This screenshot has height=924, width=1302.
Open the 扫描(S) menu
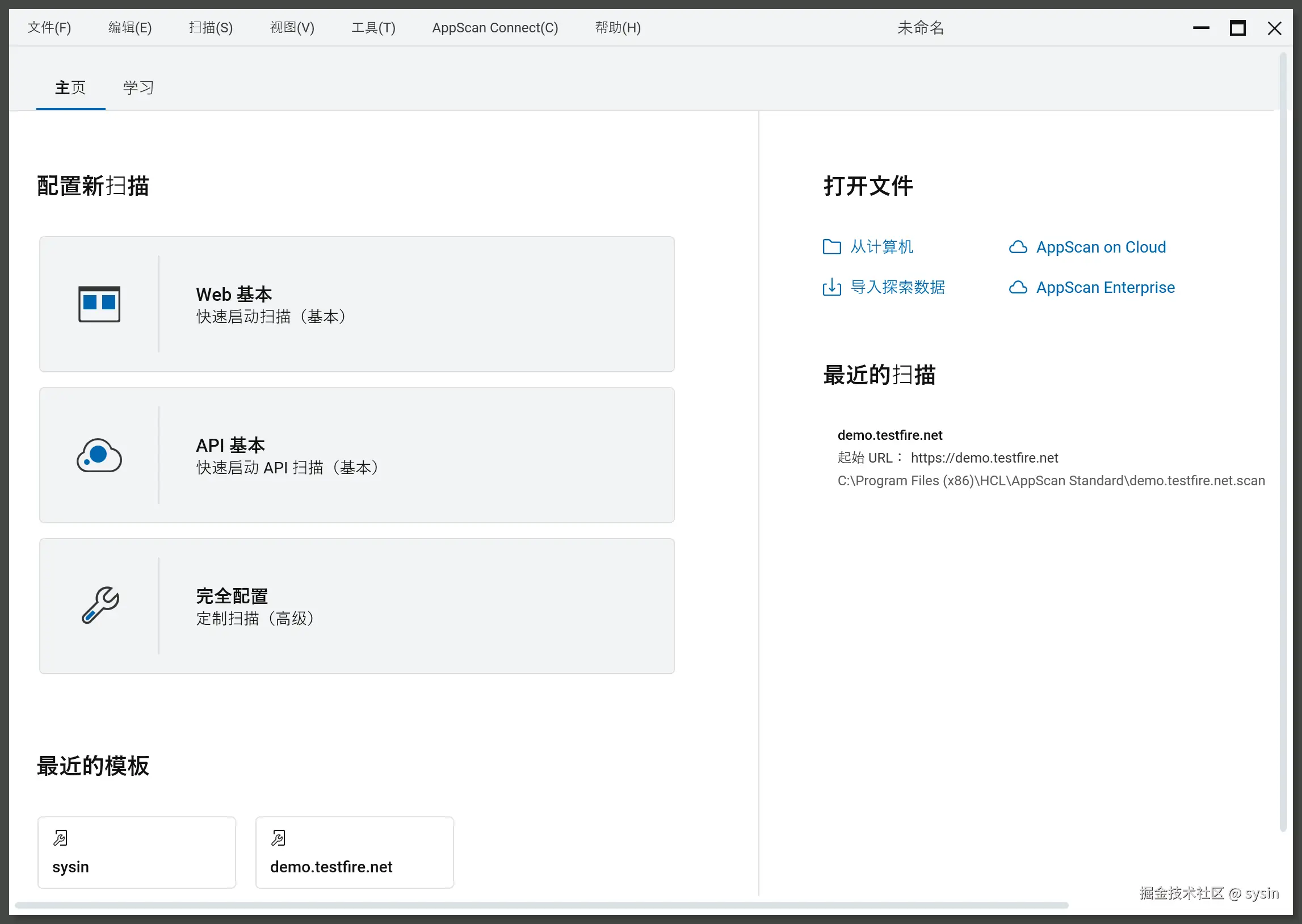click(211, 27)
